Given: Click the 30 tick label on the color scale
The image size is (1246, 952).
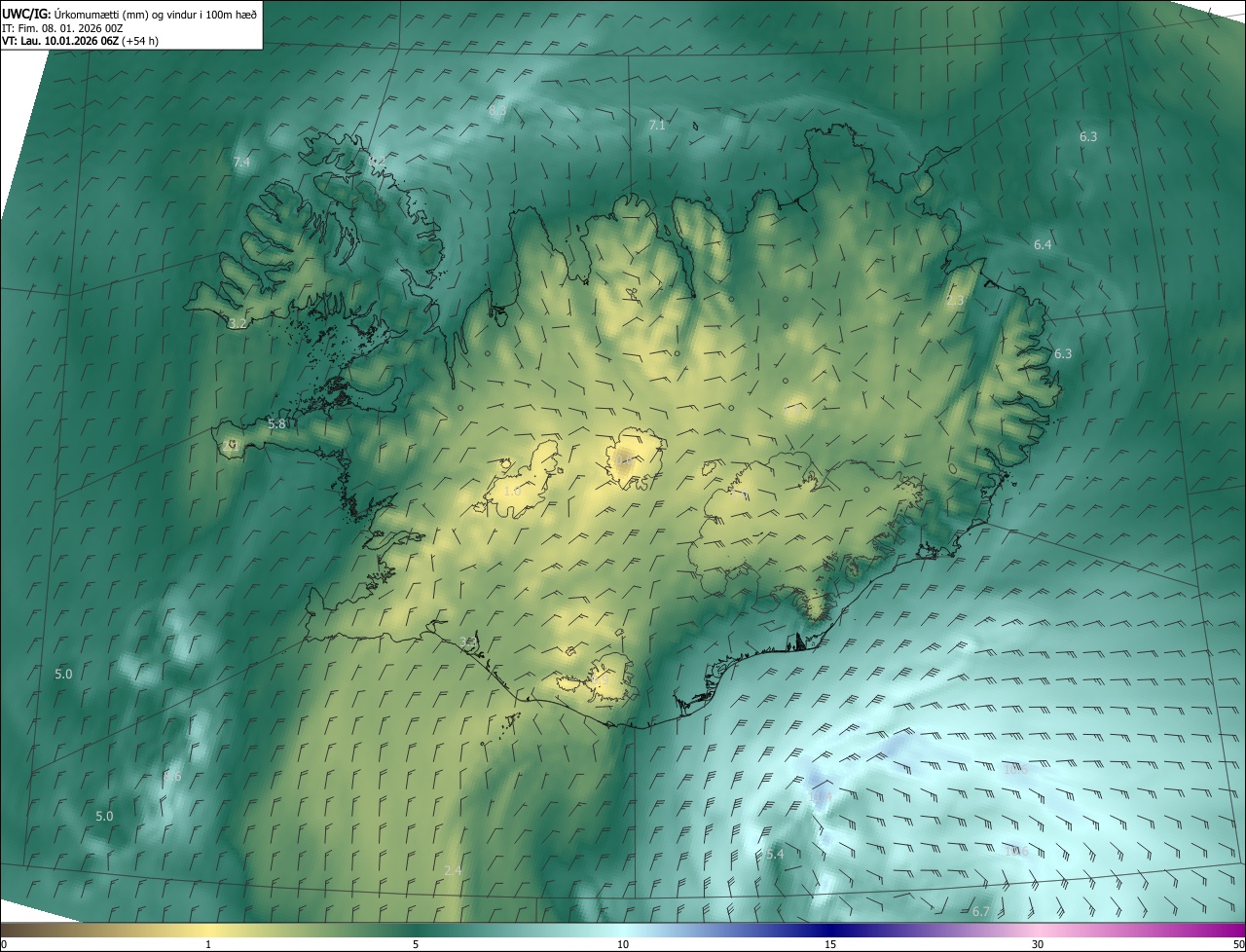Looking at the screenshot, I should pos(1038,944).
